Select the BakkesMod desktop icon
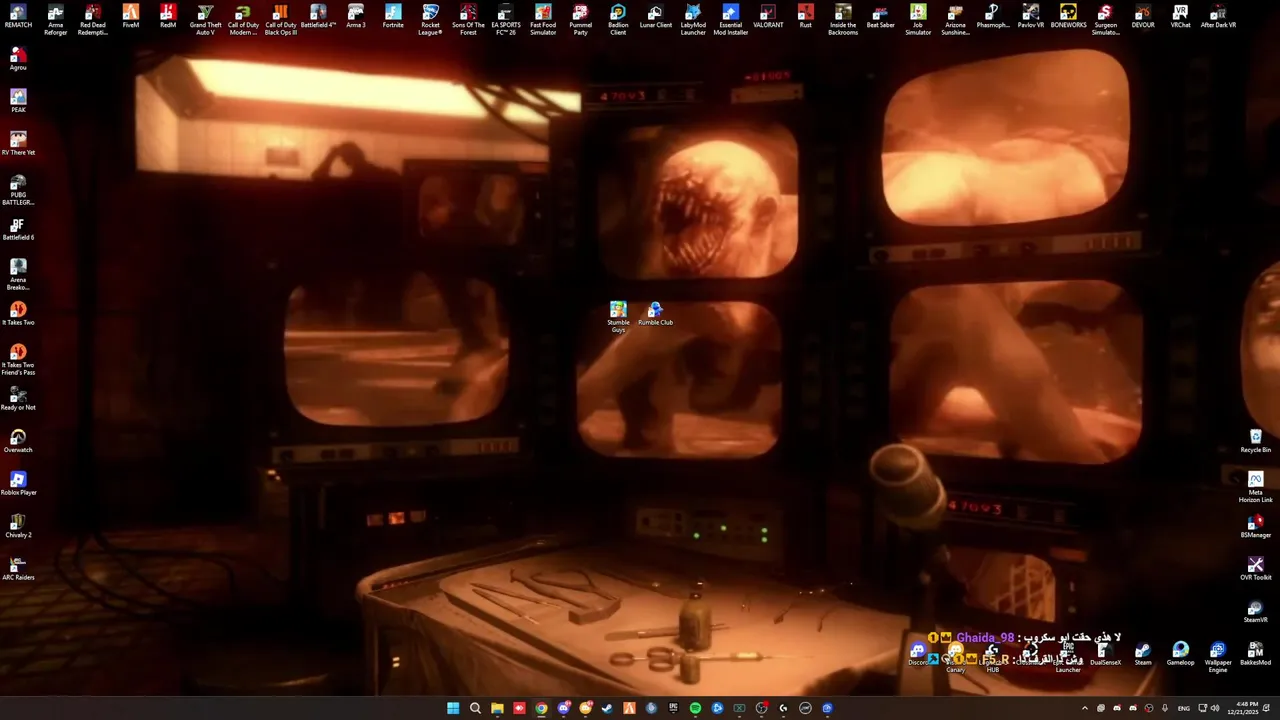Viewport: 1280px width, 720px height. [1256, 654]
